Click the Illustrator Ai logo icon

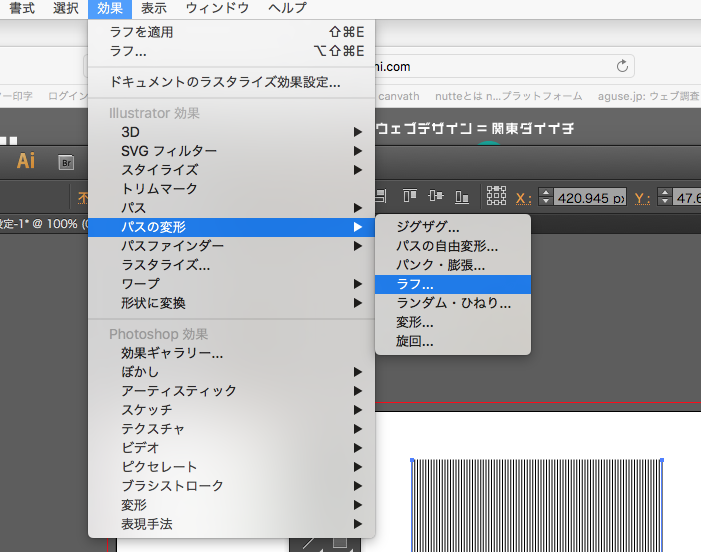[x=26, y=161]
